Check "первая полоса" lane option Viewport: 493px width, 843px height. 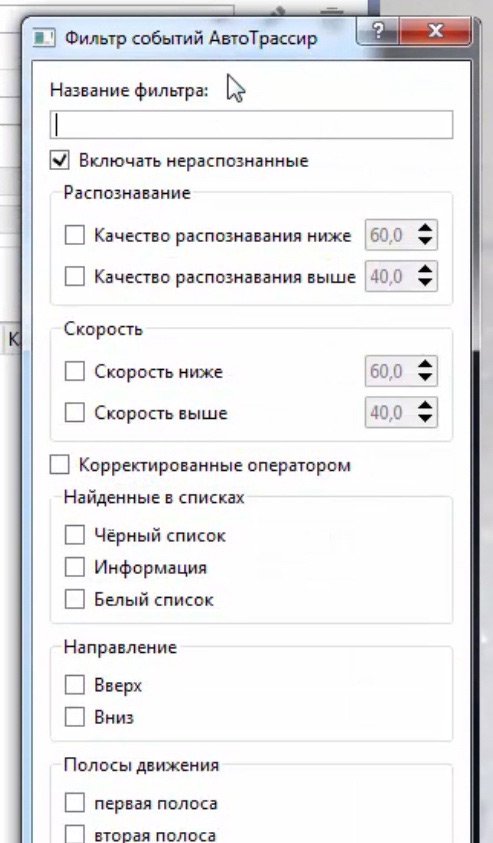(74, 803)
